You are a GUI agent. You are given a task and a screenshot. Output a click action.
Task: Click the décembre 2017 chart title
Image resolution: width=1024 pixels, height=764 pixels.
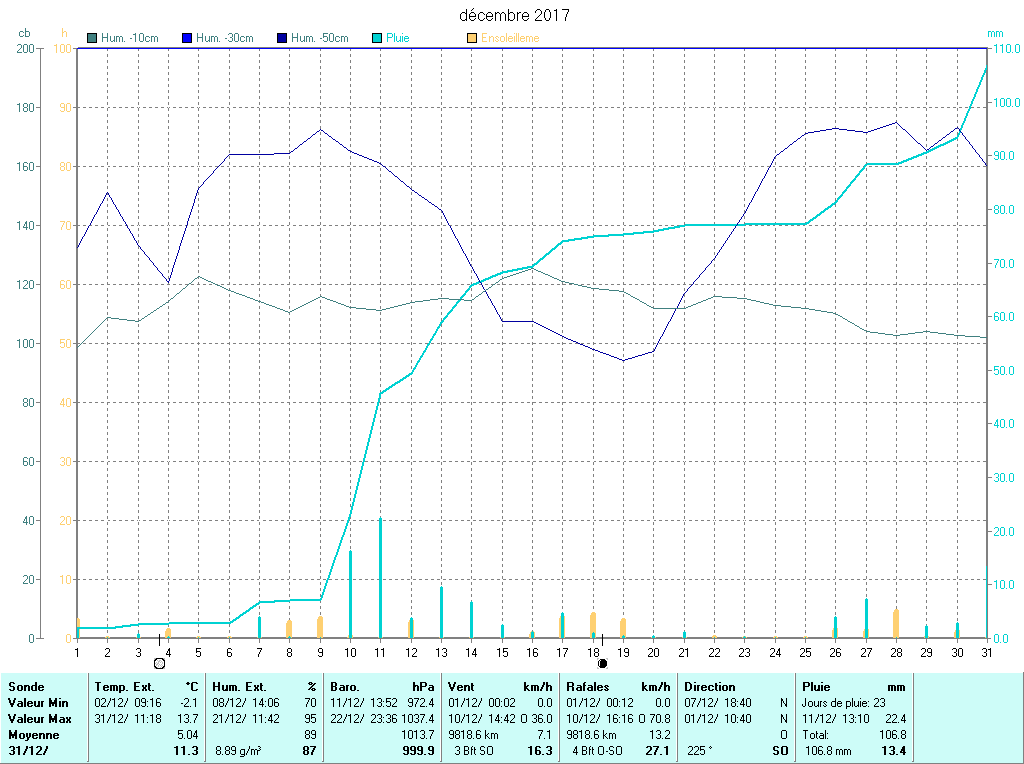click(x=515, y=16)
